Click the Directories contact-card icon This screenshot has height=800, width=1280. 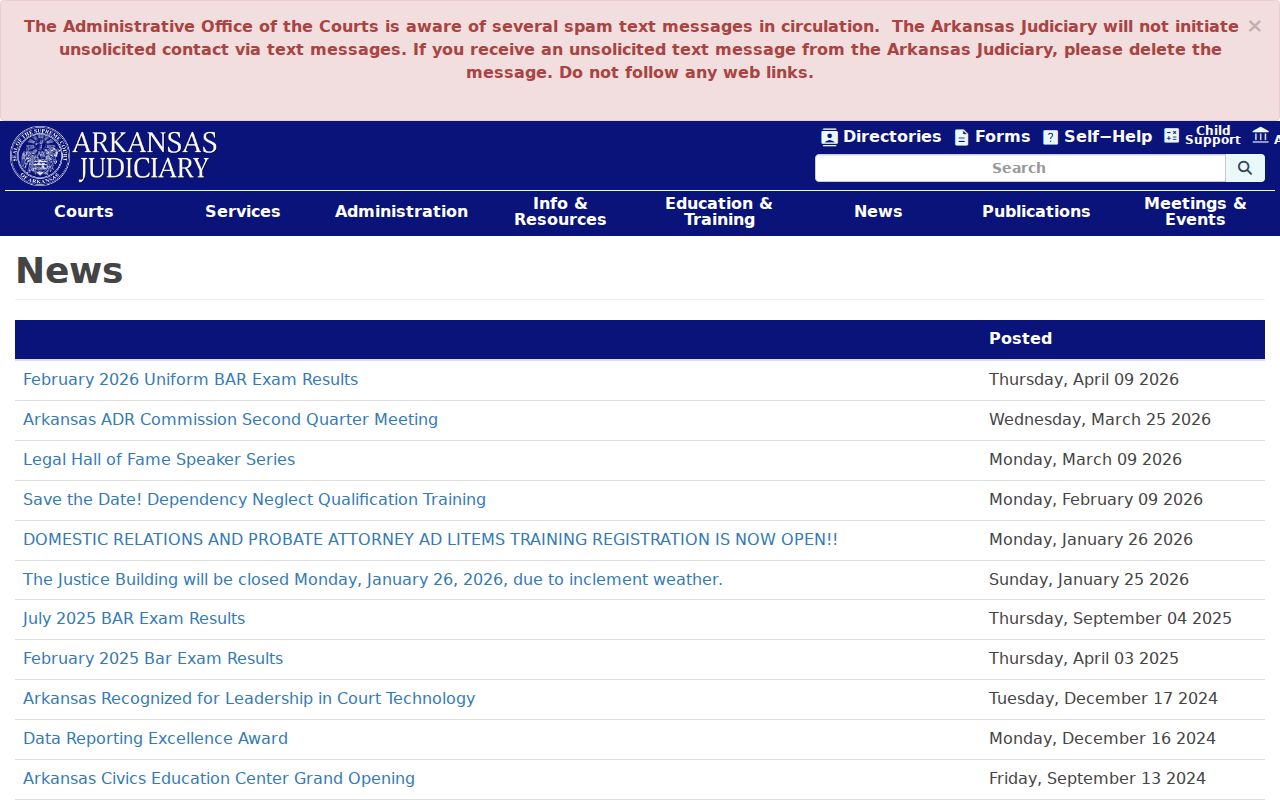pyautogui.click(x=829, y=137)
